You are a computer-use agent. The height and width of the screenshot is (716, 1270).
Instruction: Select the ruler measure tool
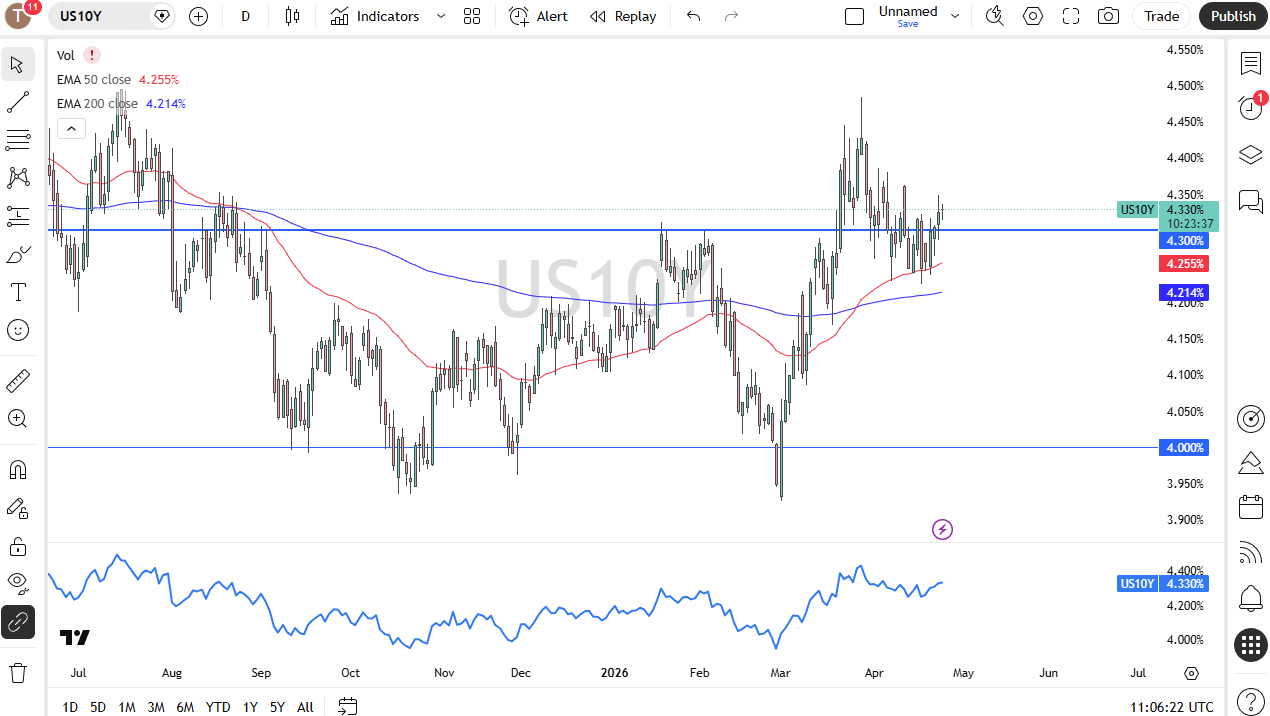[18, 381]
